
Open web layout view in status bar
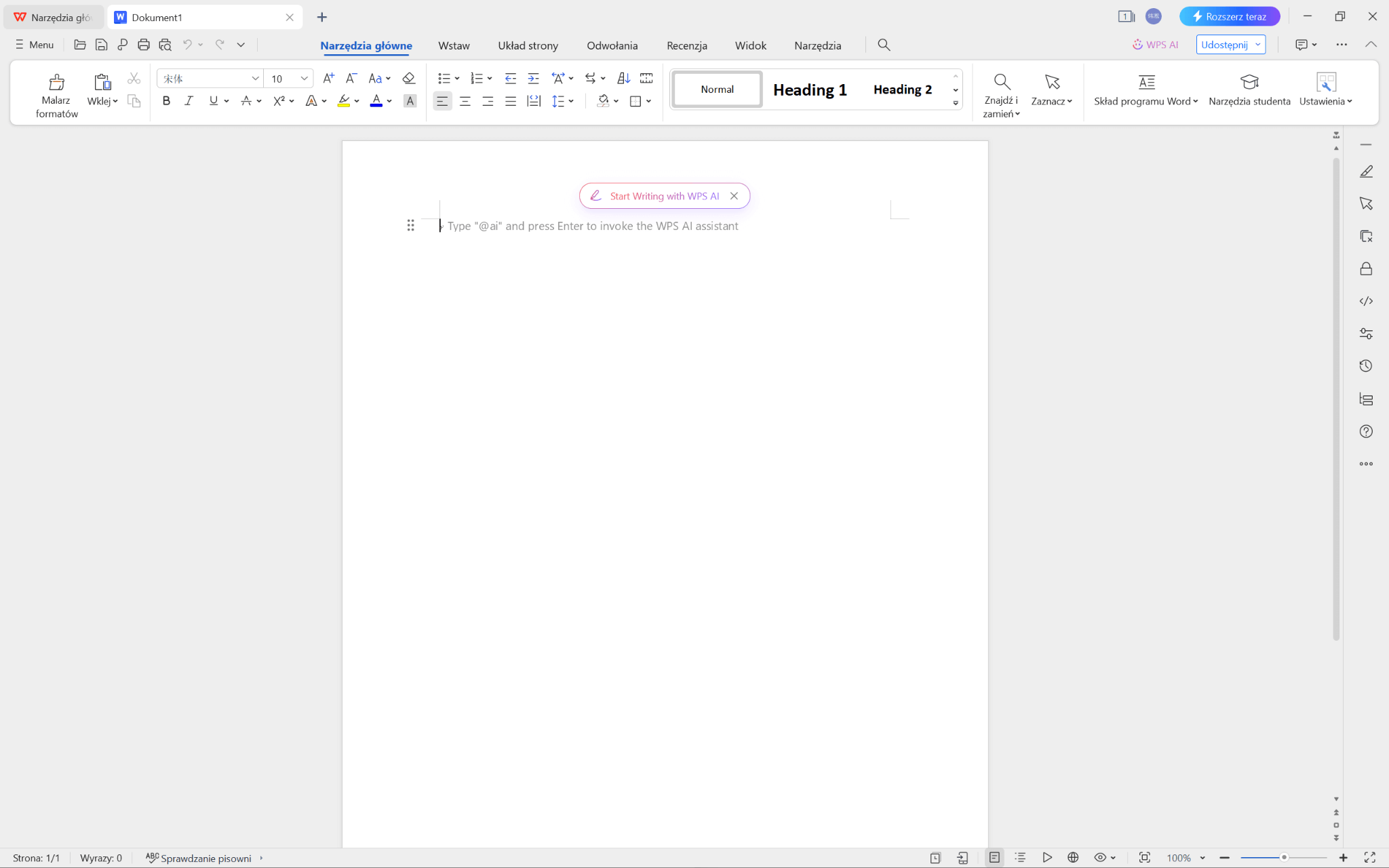[x=1074, y=857]
